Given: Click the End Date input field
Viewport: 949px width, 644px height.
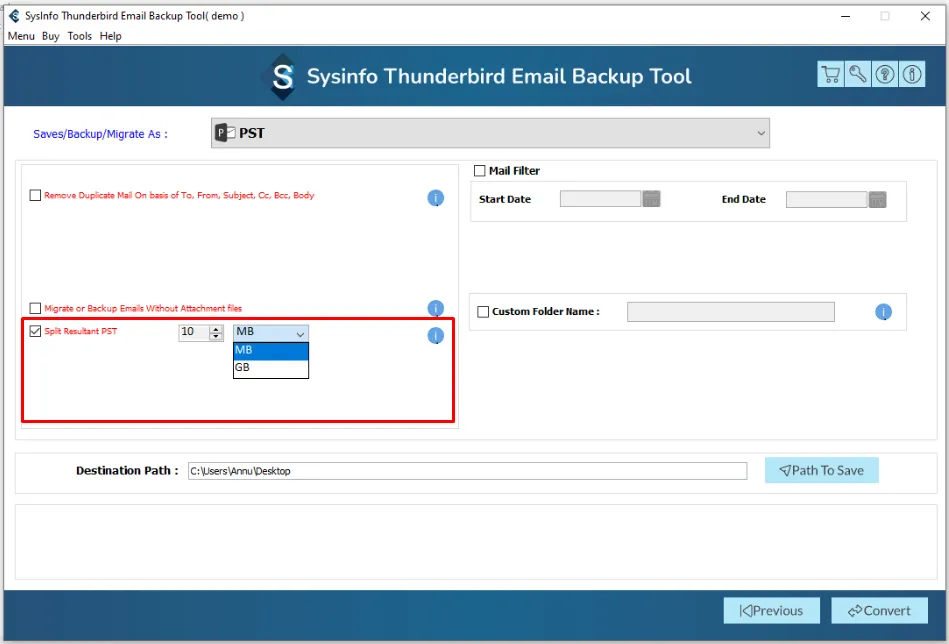Looking at the screenshot, I should point(826,199).
